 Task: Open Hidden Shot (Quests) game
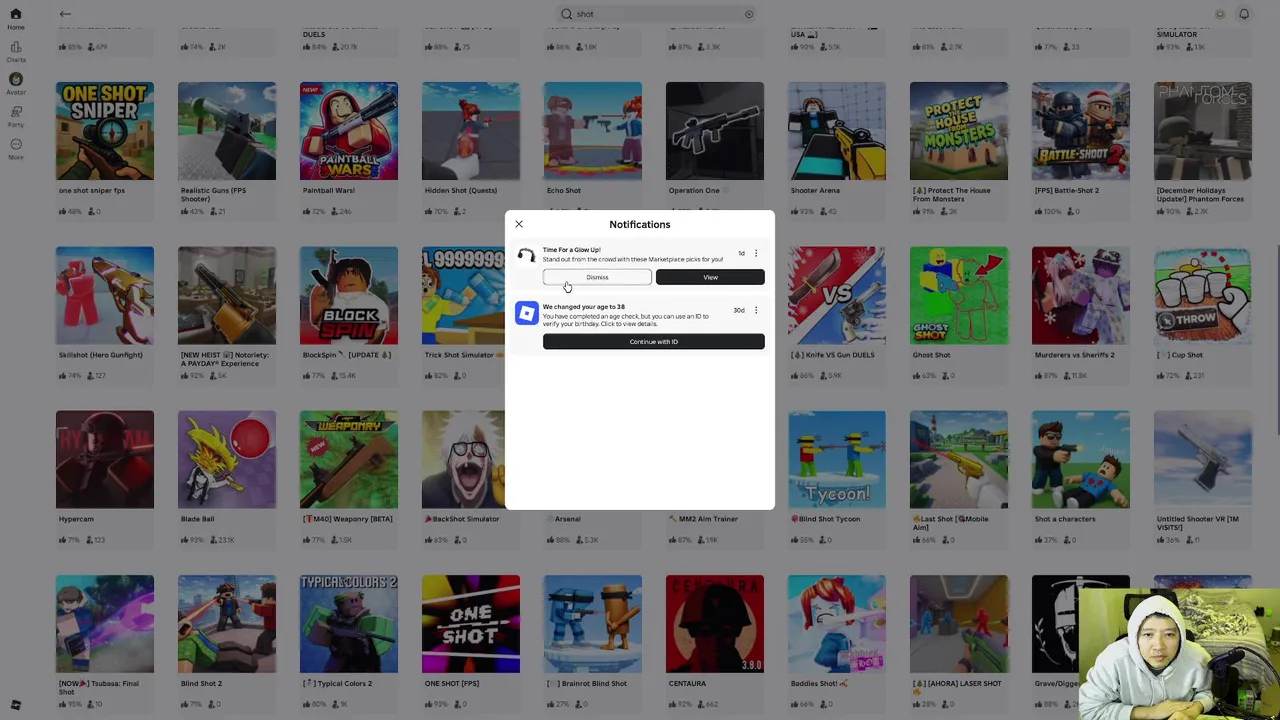tap(471, 131)
